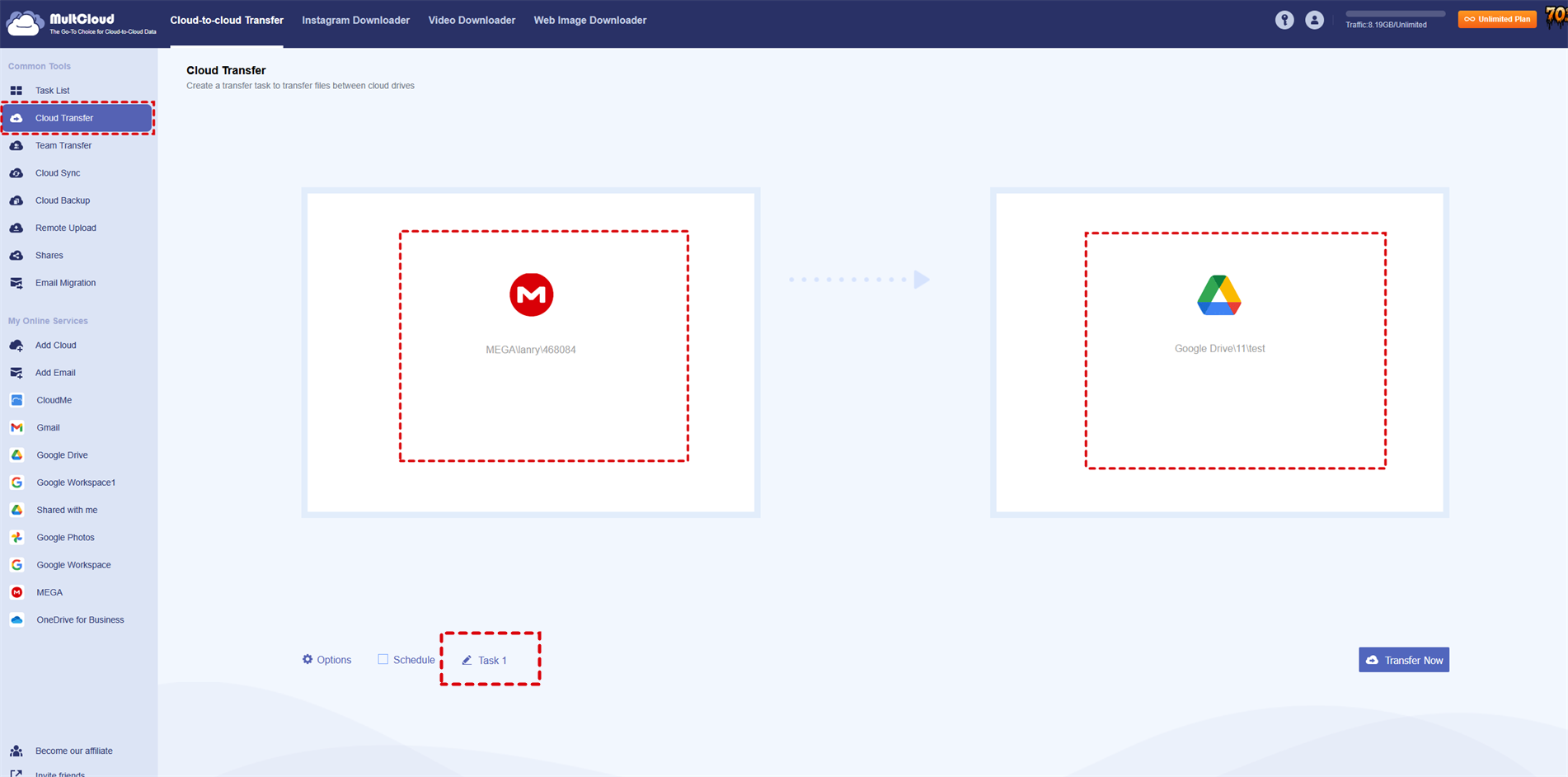Image resolution: width=1568 pixels, height=777 pixels.
Task: Click the Shares sidebar icon
Action: (16, 256)
